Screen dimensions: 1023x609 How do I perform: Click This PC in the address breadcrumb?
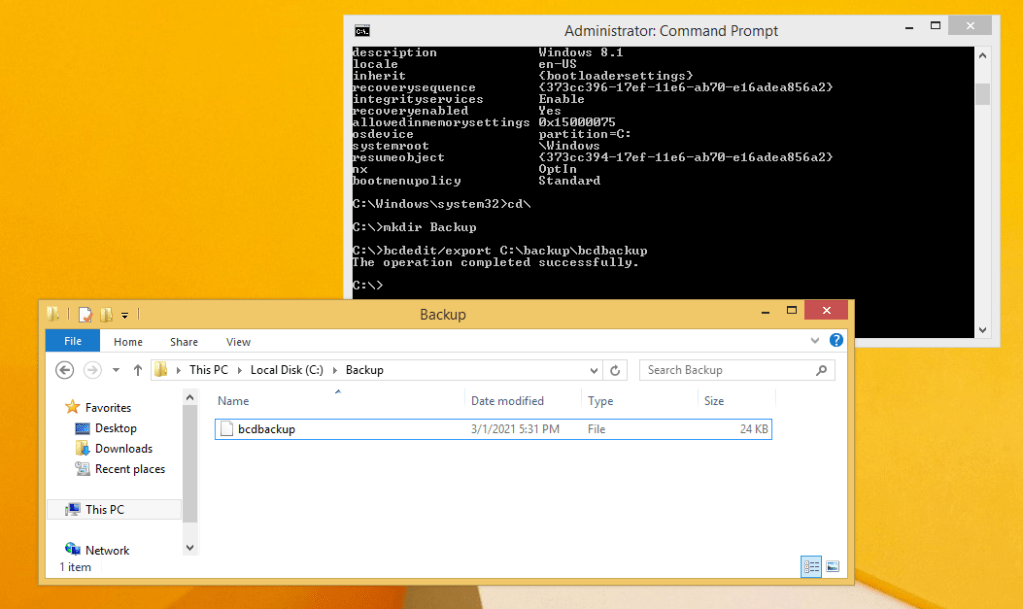point(209,370)
